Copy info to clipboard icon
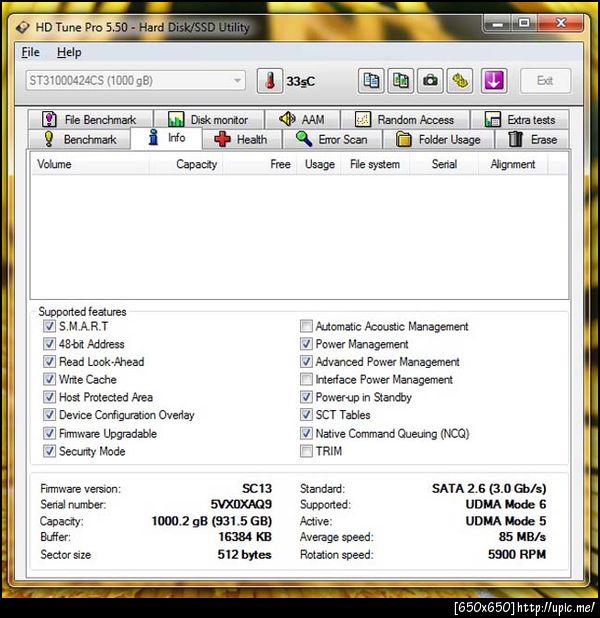Viewport: 600px width, 618px height. 371,81
